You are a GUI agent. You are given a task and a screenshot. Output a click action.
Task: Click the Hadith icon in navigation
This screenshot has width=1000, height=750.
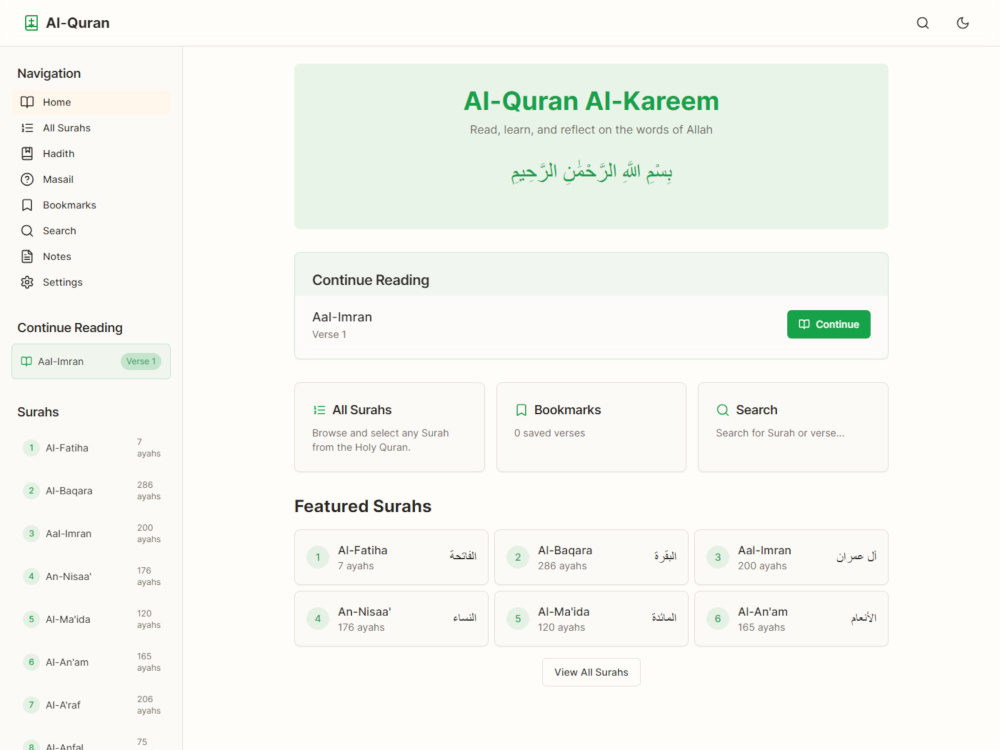tap(27, 154)
